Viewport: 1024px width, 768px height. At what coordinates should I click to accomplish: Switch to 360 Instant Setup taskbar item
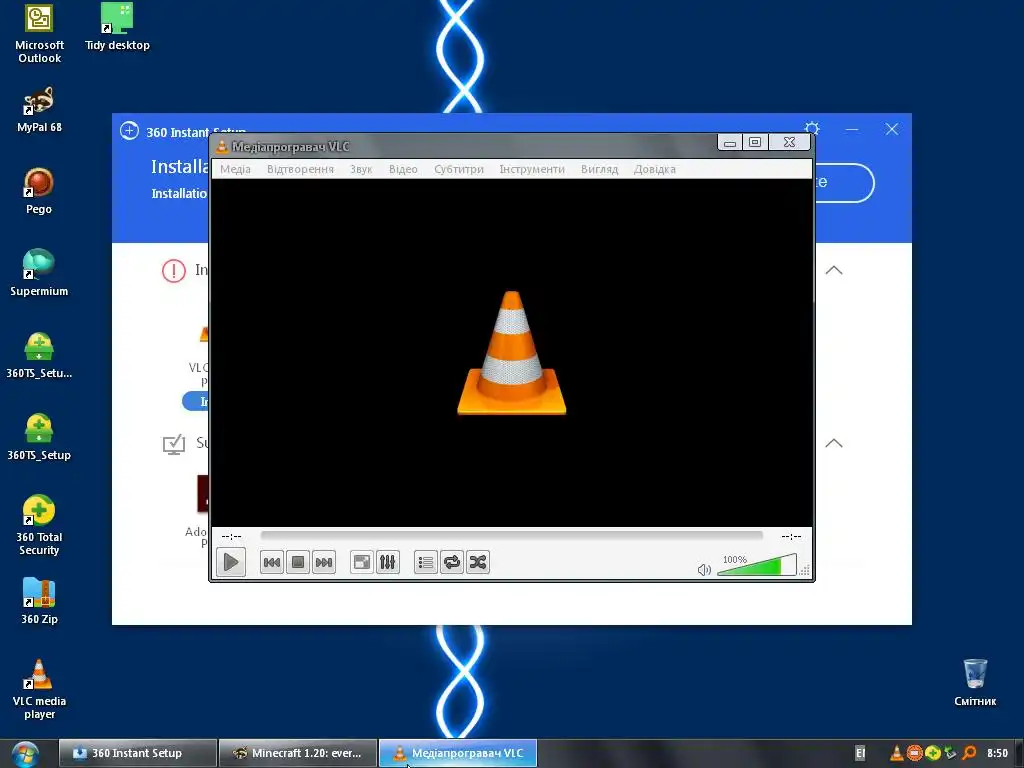pos(138,753)
